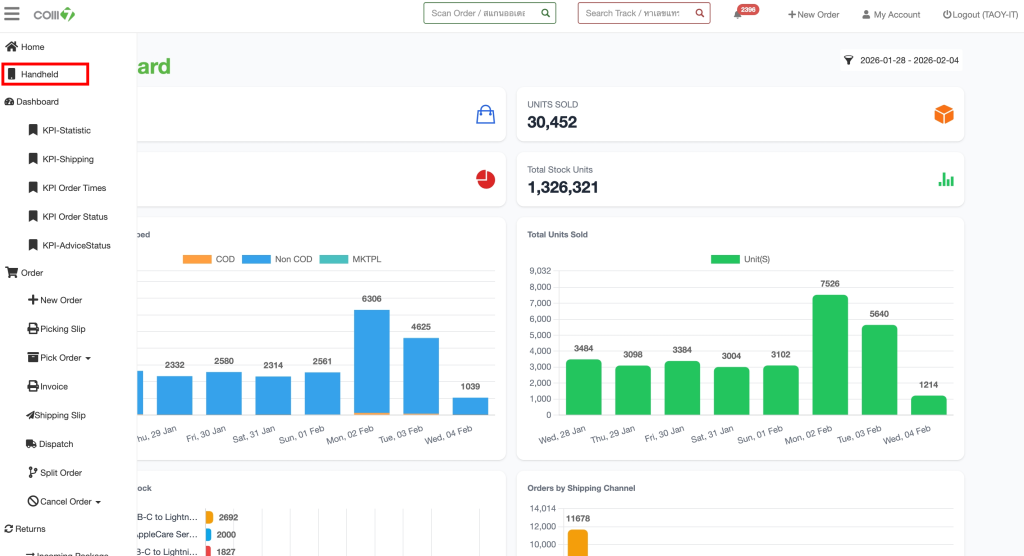Open the notifications bell icon
This screenshot has width=1024, height=556.
738,15
